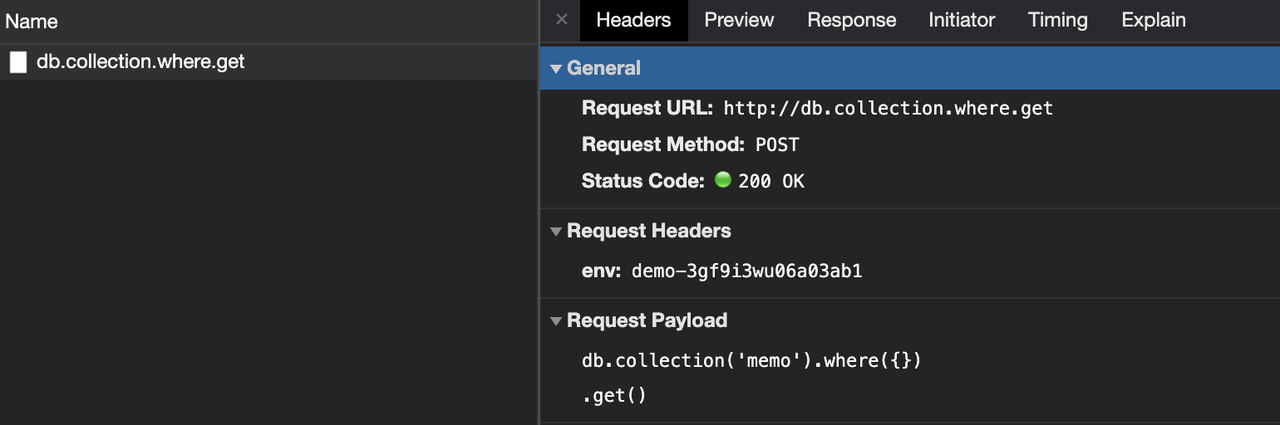Switch to the Headers tab
The height and width of the screenshot is (425, 1280).
[633, 20]
